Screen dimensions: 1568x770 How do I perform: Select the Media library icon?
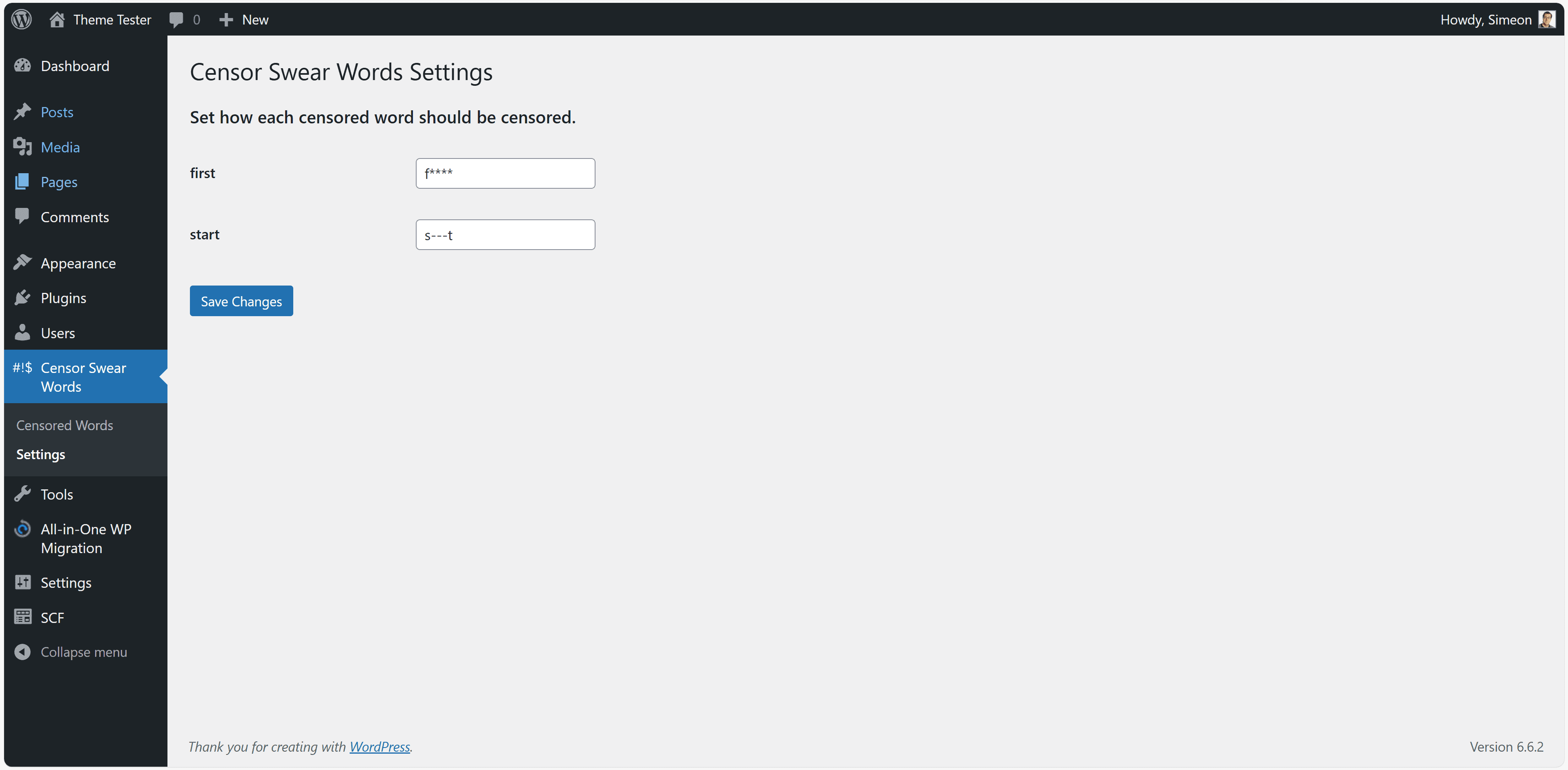(22, 147)
